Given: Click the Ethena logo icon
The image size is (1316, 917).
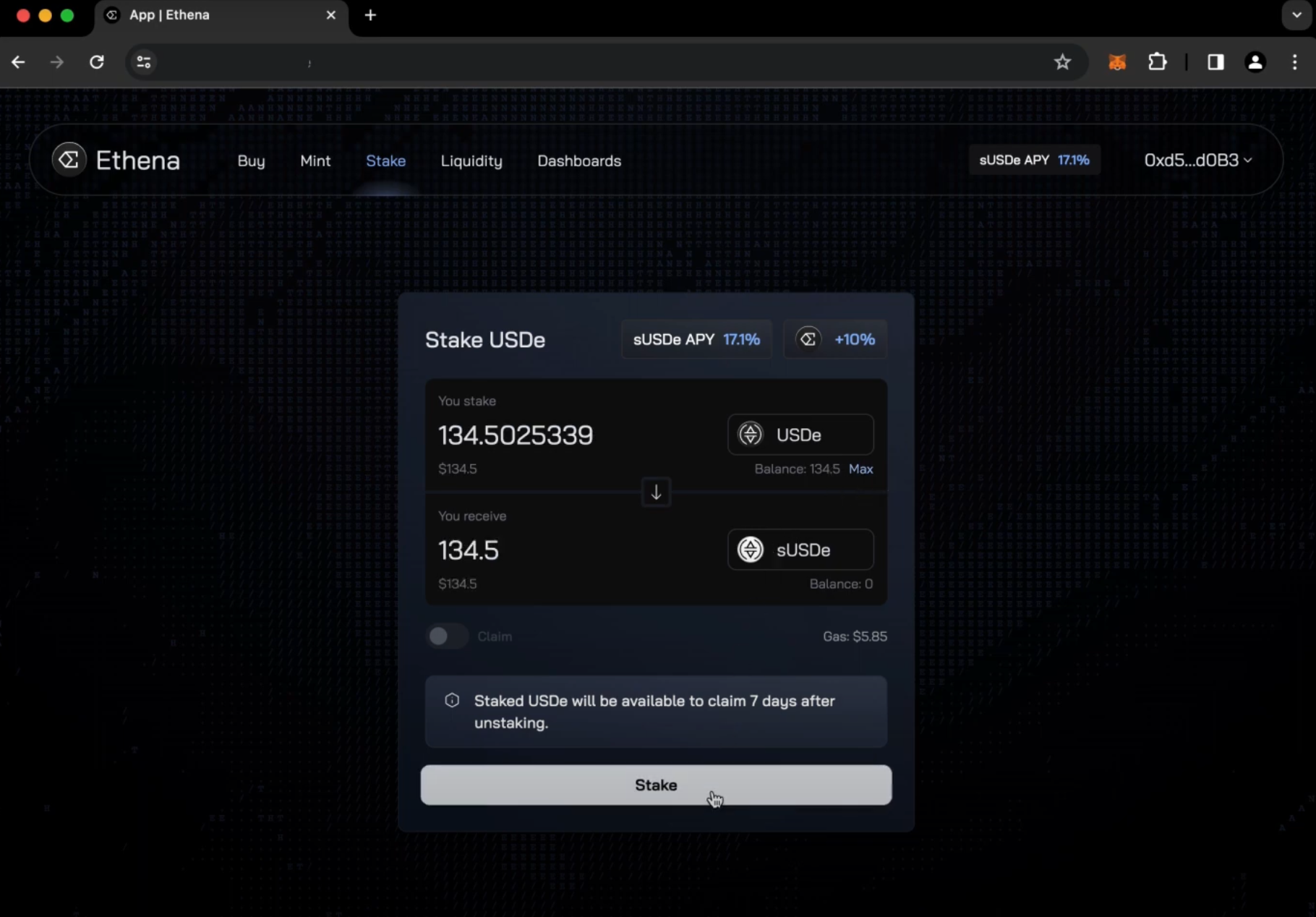Looking at the screenshot, I should pyautogui.click(x=69, y=160).
